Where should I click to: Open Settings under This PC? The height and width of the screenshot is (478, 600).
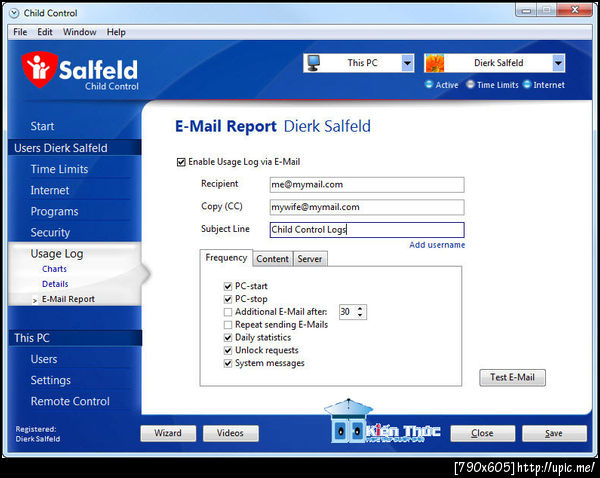(x=51, y=380)
